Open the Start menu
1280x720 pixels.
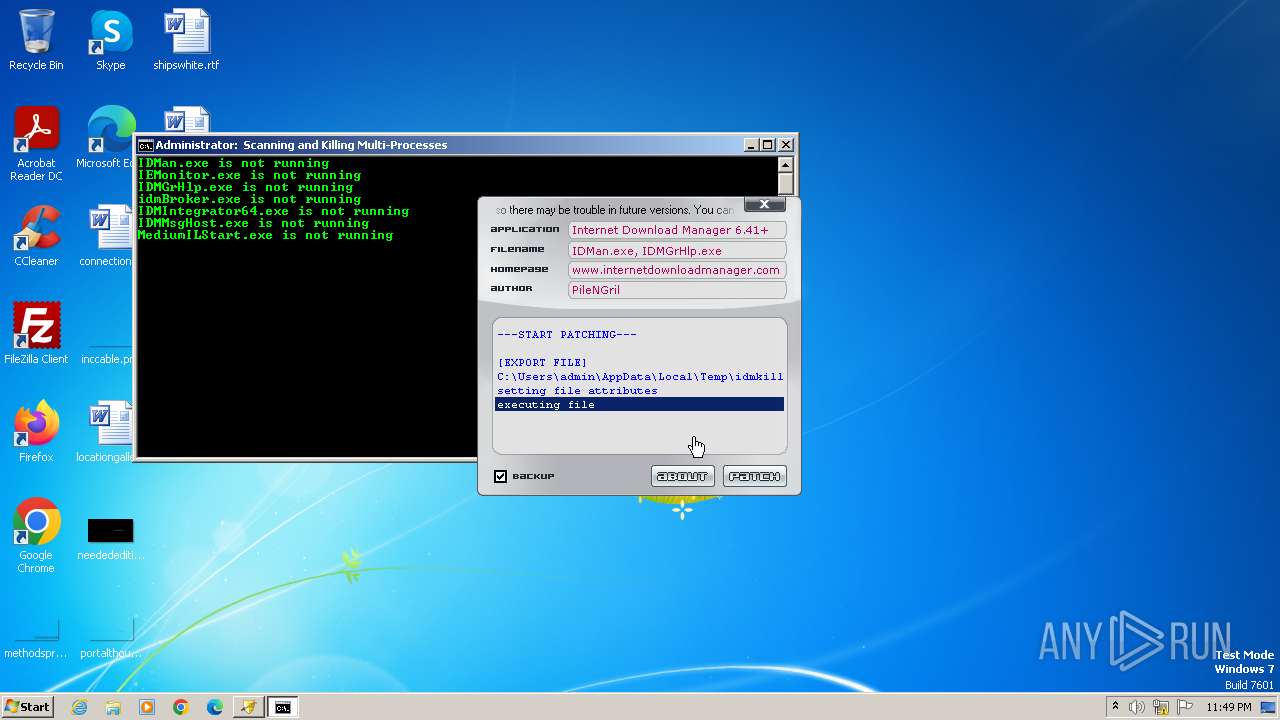point(27,707)
